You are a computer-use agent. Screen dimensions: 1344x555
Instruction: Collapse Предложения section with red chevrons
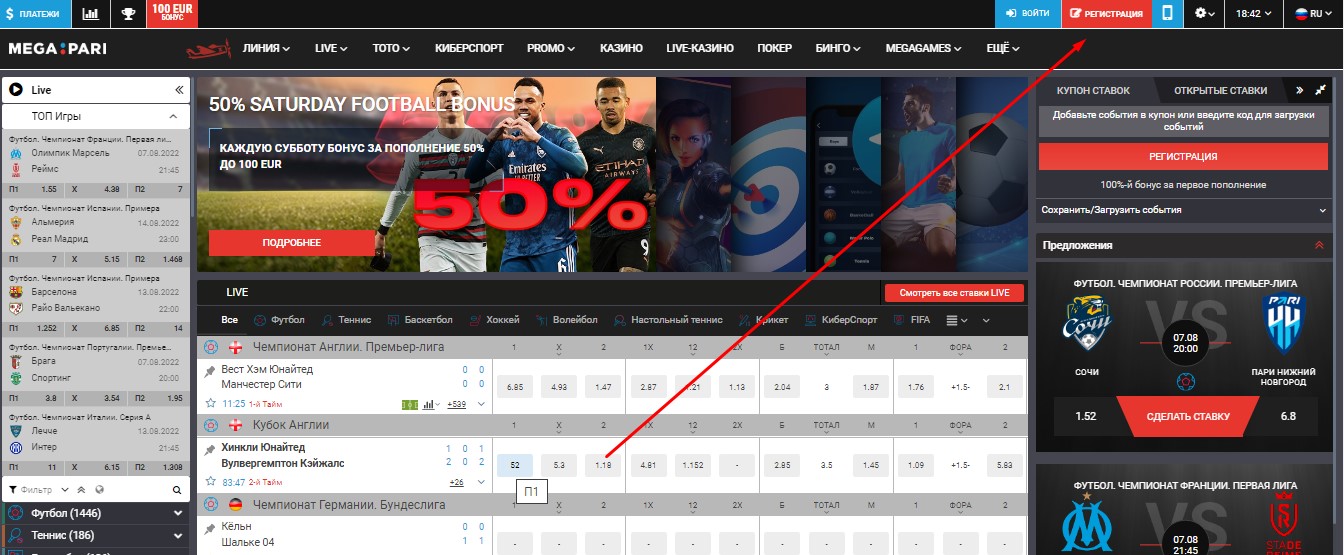coord(1319,245)
